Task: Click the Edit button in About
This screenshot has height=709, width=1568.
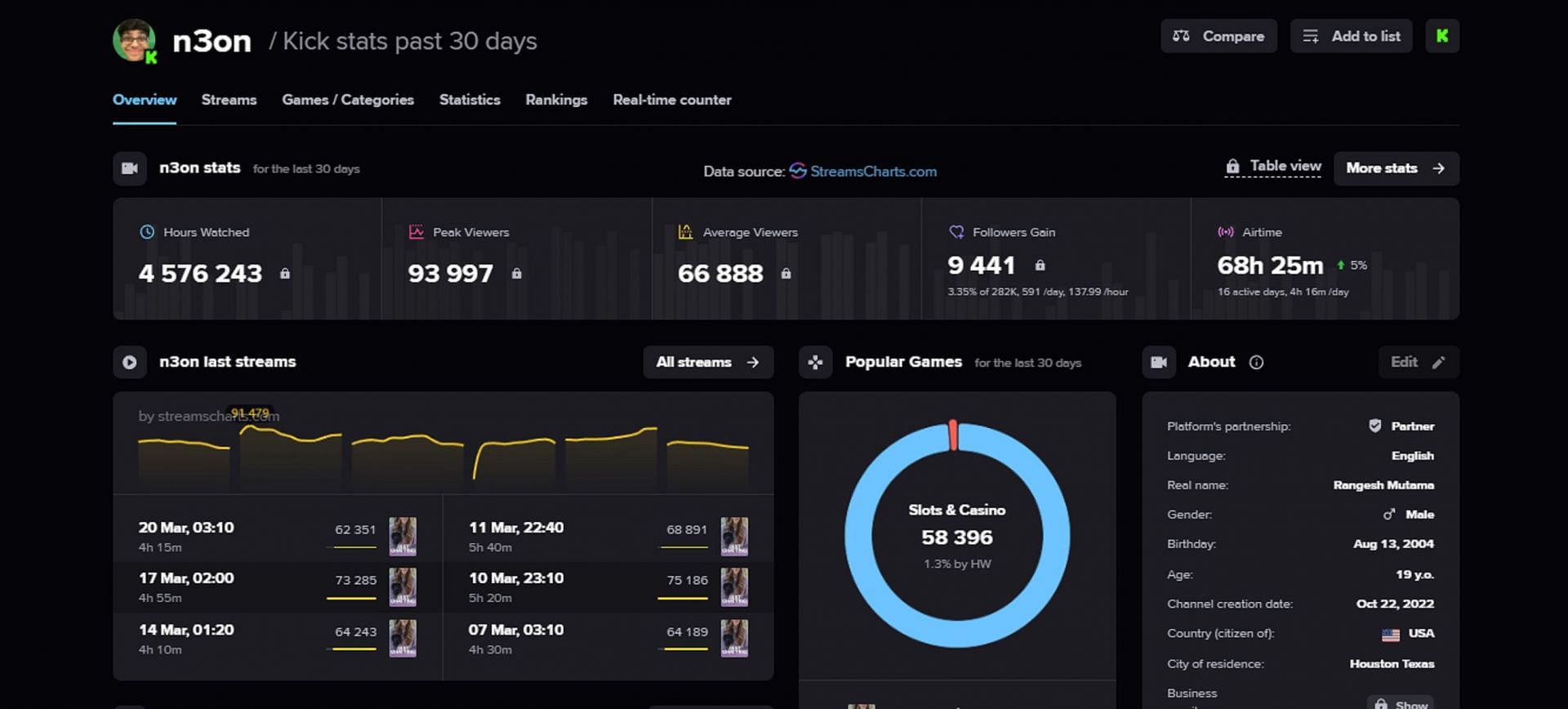Action: tap(1419, 362)
